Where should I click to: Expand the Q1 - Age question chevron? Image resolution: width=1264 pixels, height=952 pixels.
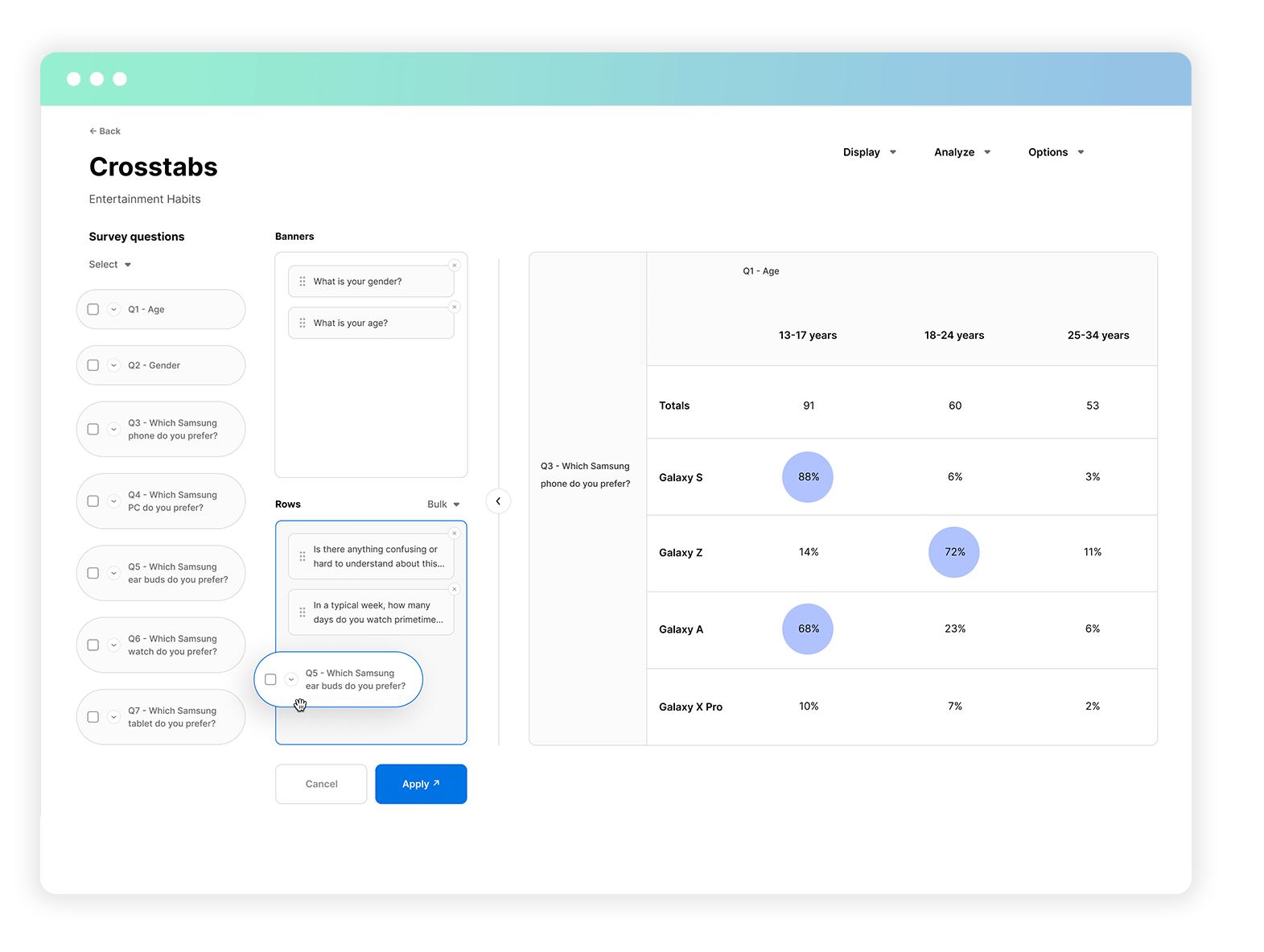pyautogui.click(x=113, y=309)
